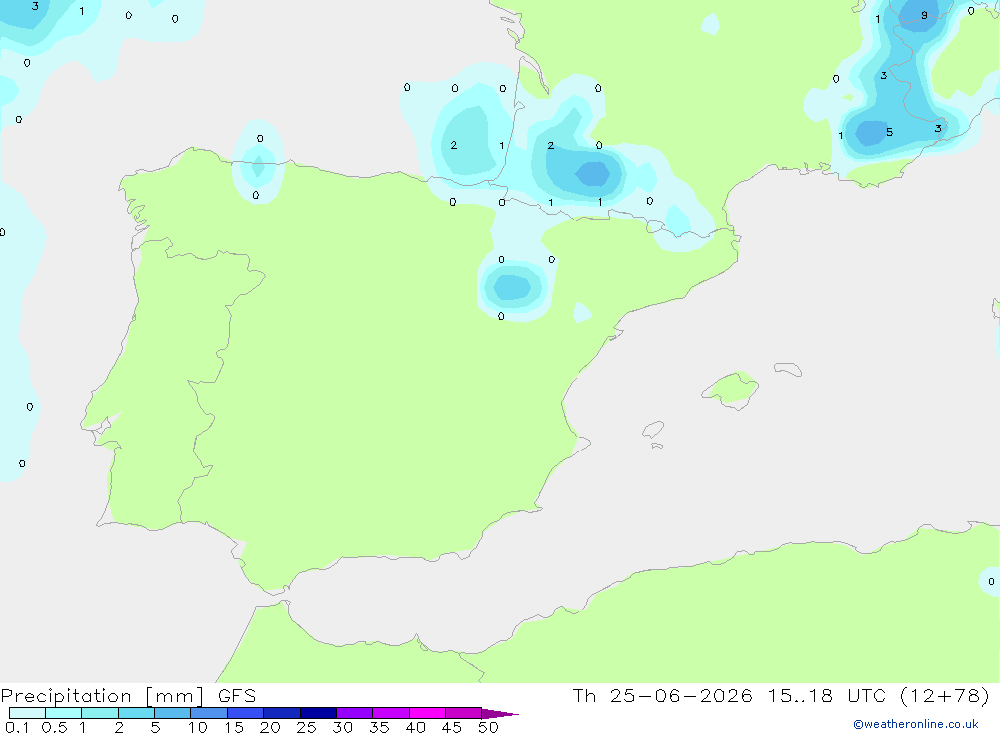This screenshot has width=1000, height=733.
Task: Click the 'Th 25-06-2026 15..18 UTC (12+78)' timestamp
Action: 781,695
